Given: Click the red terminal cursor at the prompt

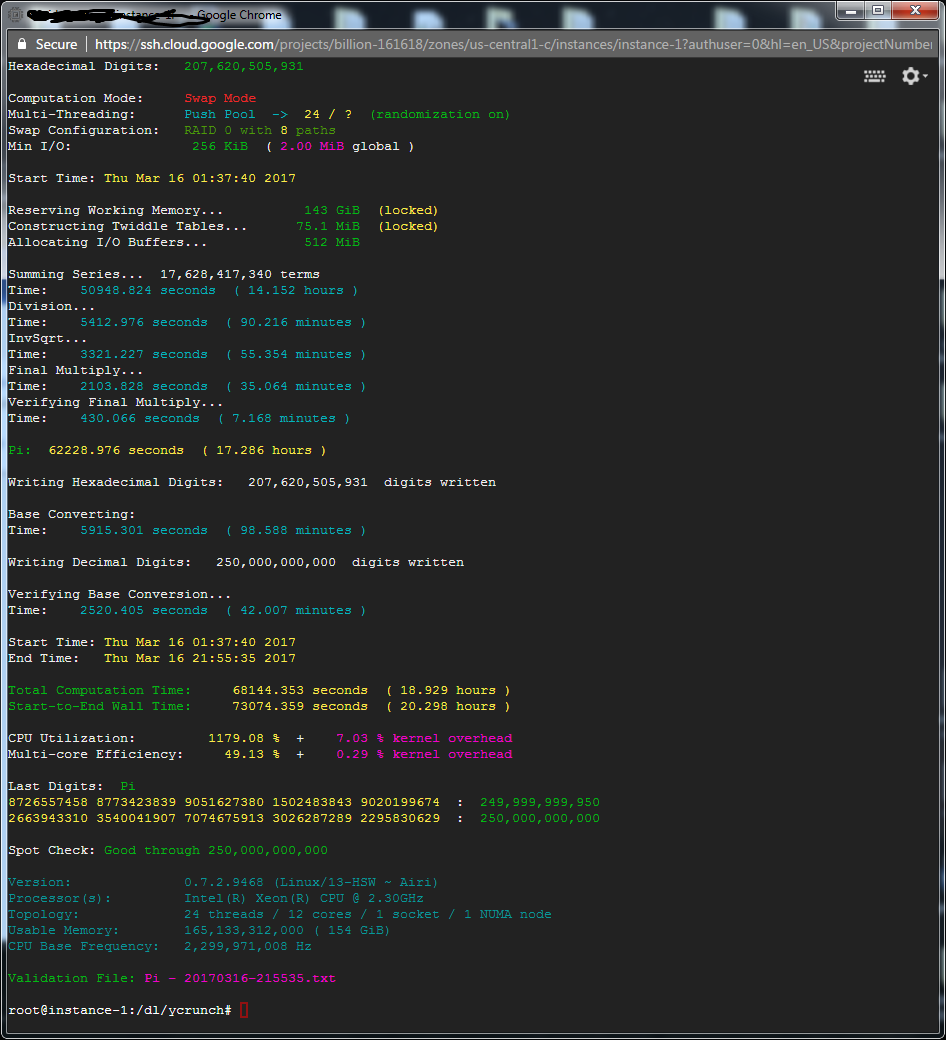Looking at the screenshot, I should [244, 1010].
